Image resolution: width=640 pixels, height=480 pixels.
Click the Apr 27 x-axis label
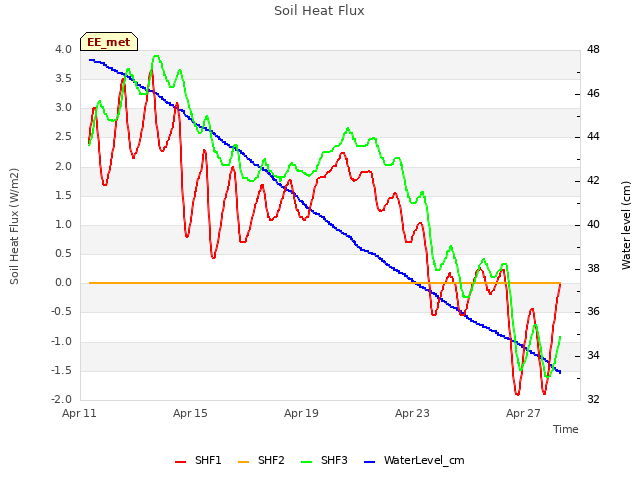[x=523, y=413]
